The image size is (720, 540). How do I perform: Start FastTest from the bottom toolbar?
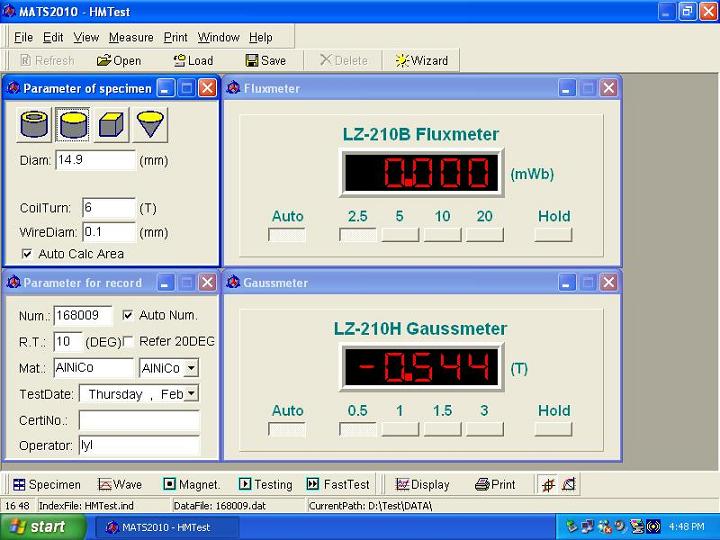click(x=338, y=484)
